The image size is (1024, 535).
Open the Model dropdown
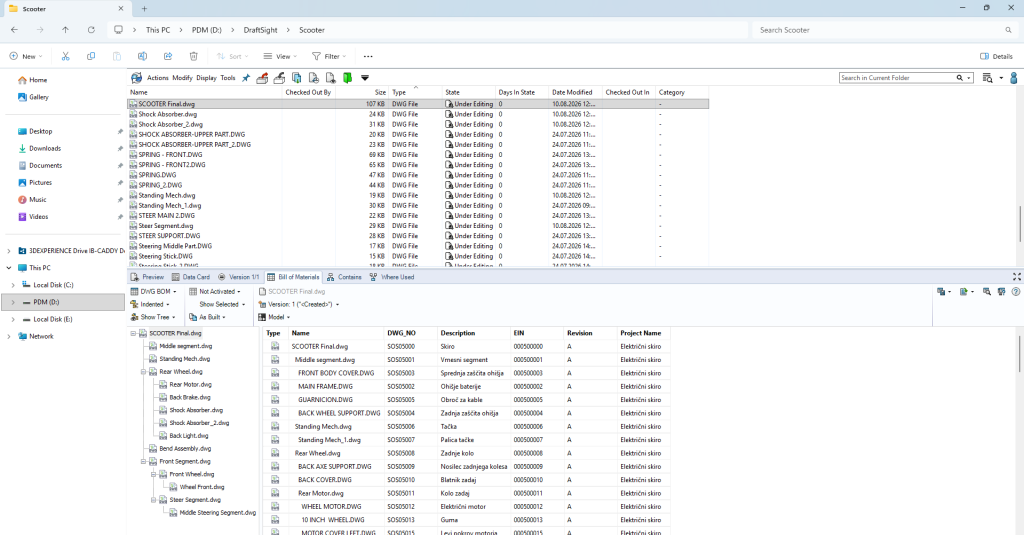[x=274, y=317]
